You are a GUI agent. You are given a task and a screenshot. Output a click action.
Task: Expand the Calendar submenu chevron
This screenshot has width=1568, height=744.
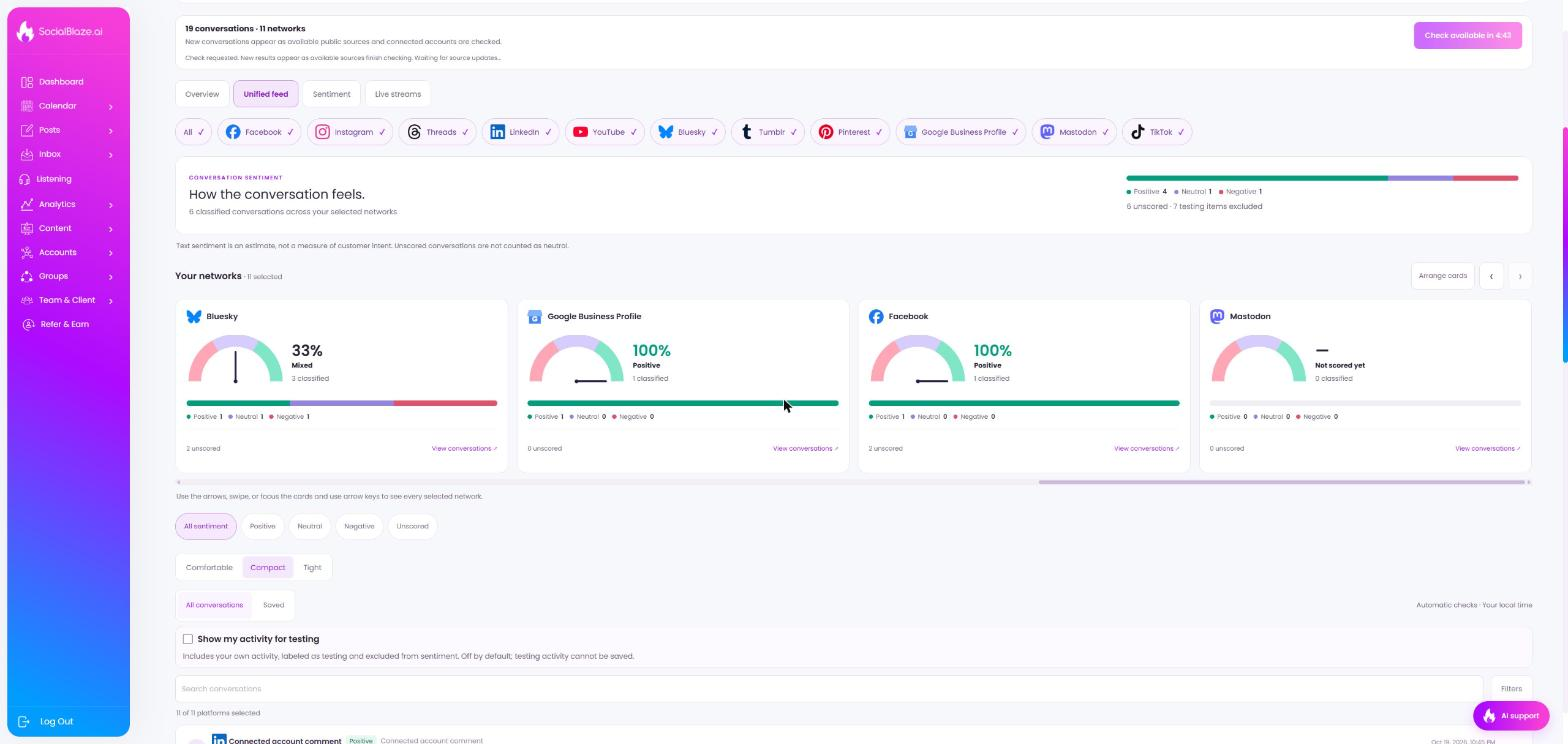(x=110, y=106)
